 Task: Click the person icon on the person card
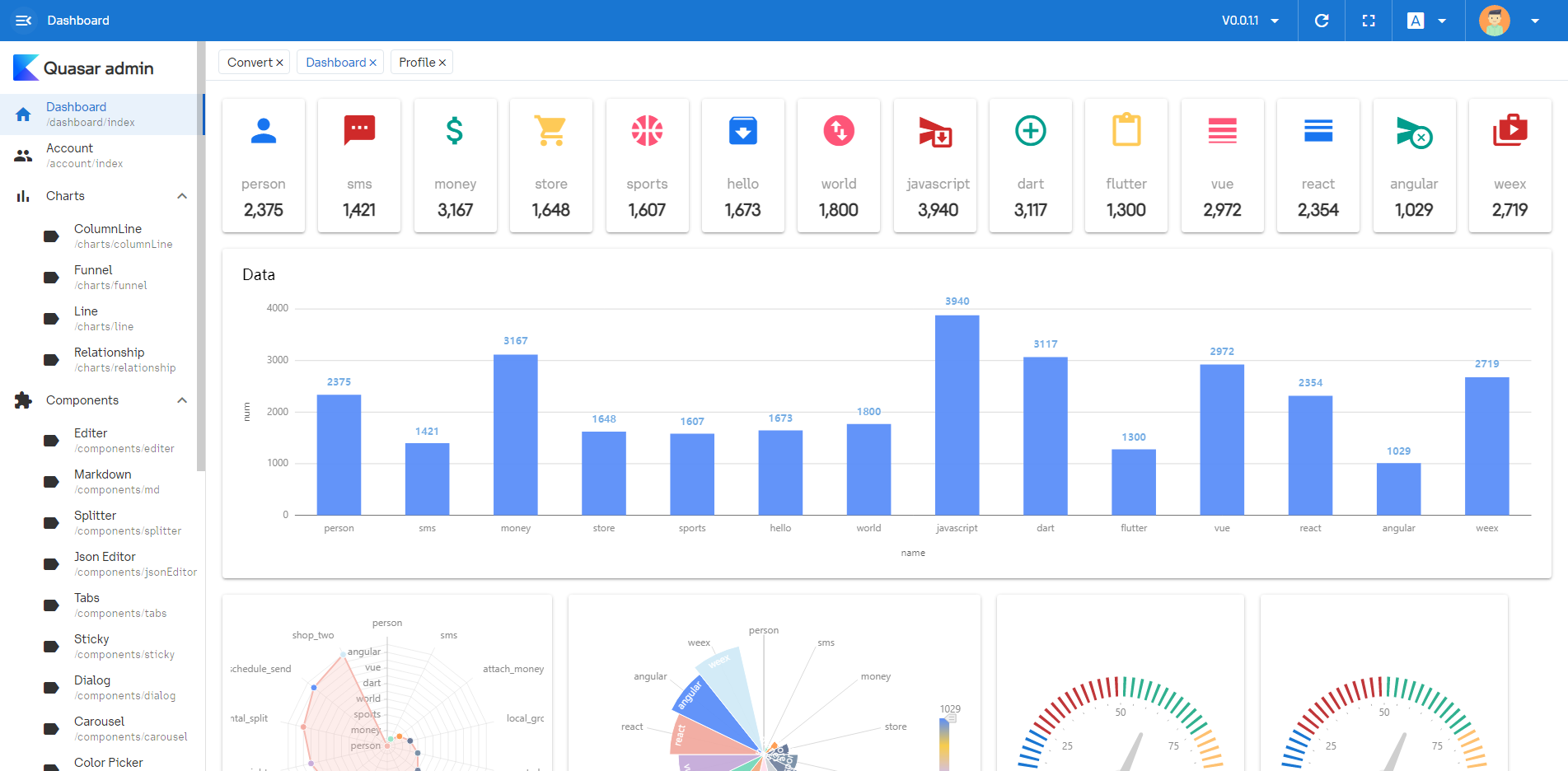point(264,130)
